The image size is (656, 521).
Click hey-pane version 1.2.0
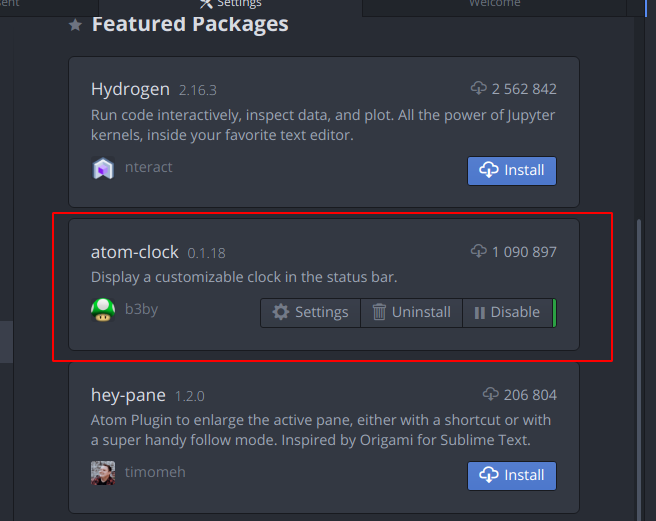[x=190, y=396]
